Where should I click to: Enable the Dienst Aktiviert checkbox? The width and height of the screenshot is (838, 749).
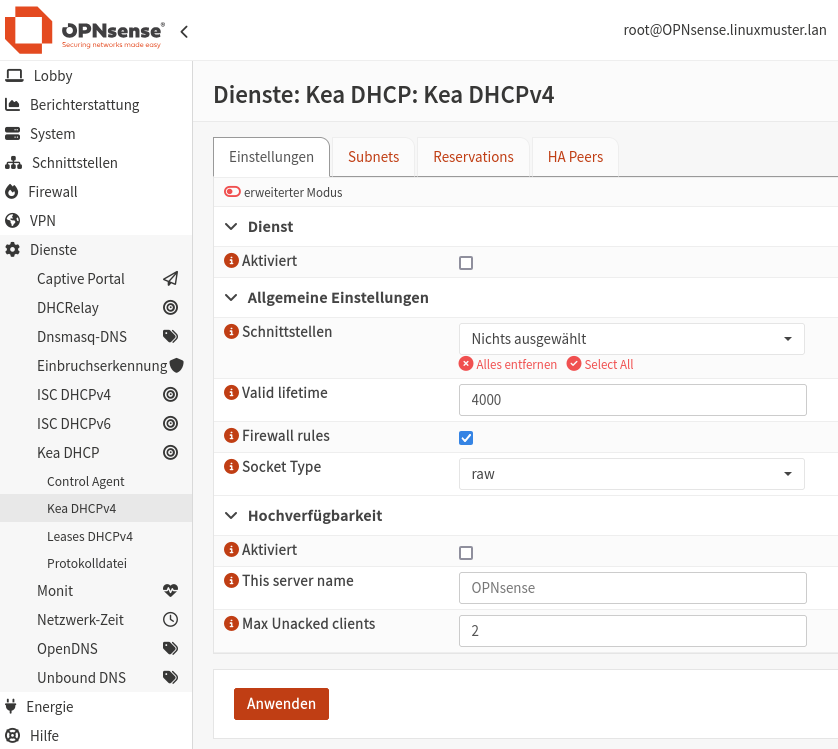point(466,263)
